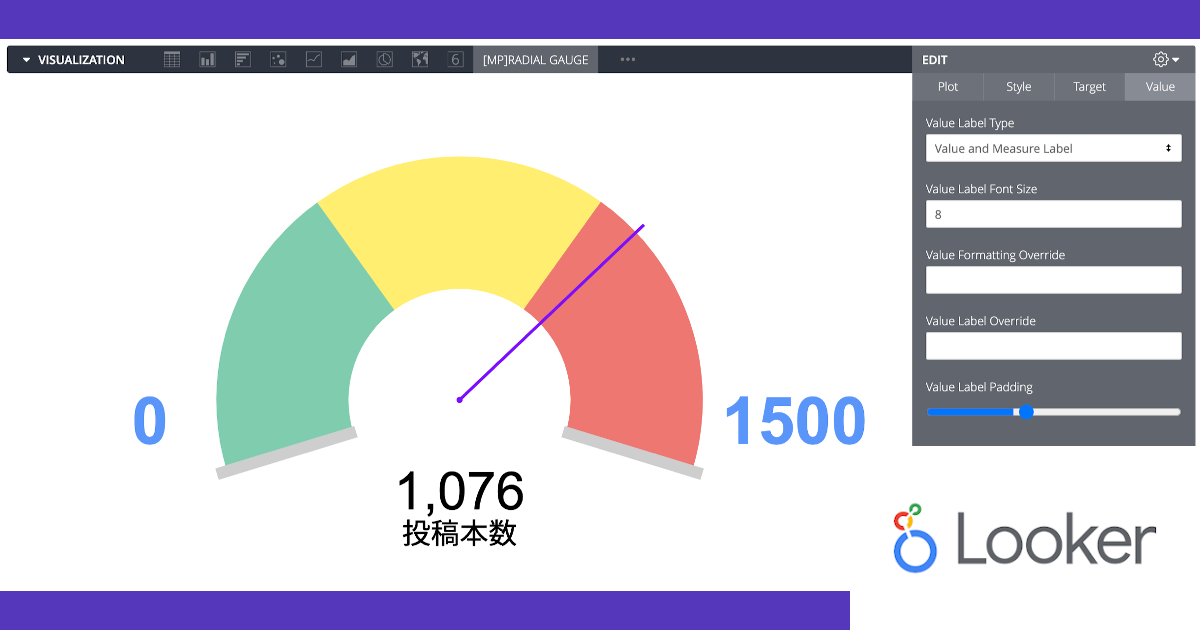Viewport: 1200px width, 630px height.
Task: Switch to the Map visualization
Action: (x=420, y=60)
